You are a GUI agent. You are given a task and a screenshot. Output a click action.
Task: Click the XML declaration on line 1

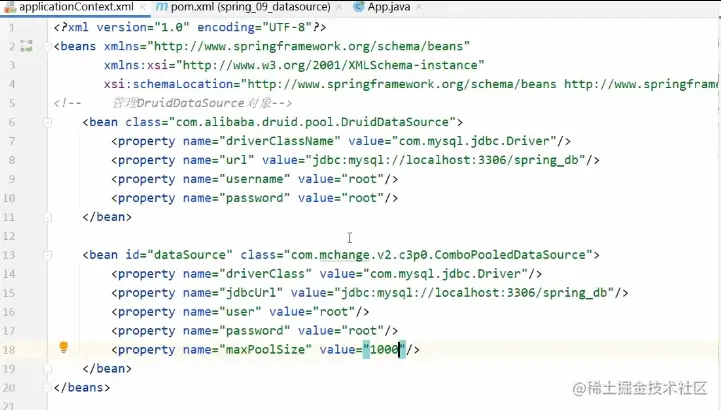190,27
